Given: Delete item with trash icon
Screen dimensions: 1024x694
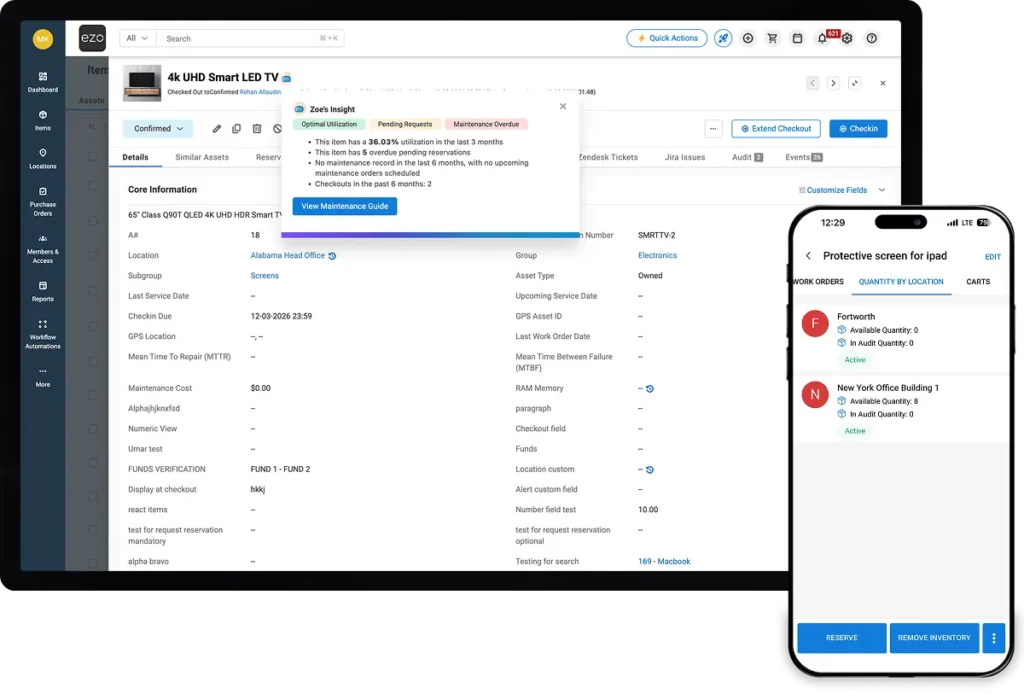Looking at the screenshot, I should click(257, 129).
